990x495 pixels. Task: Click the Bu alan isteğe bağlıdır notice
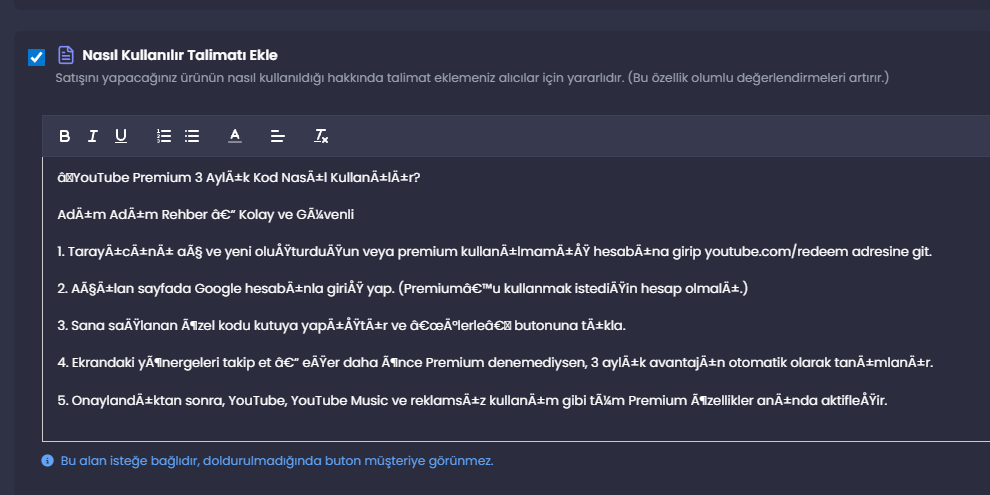277,461
